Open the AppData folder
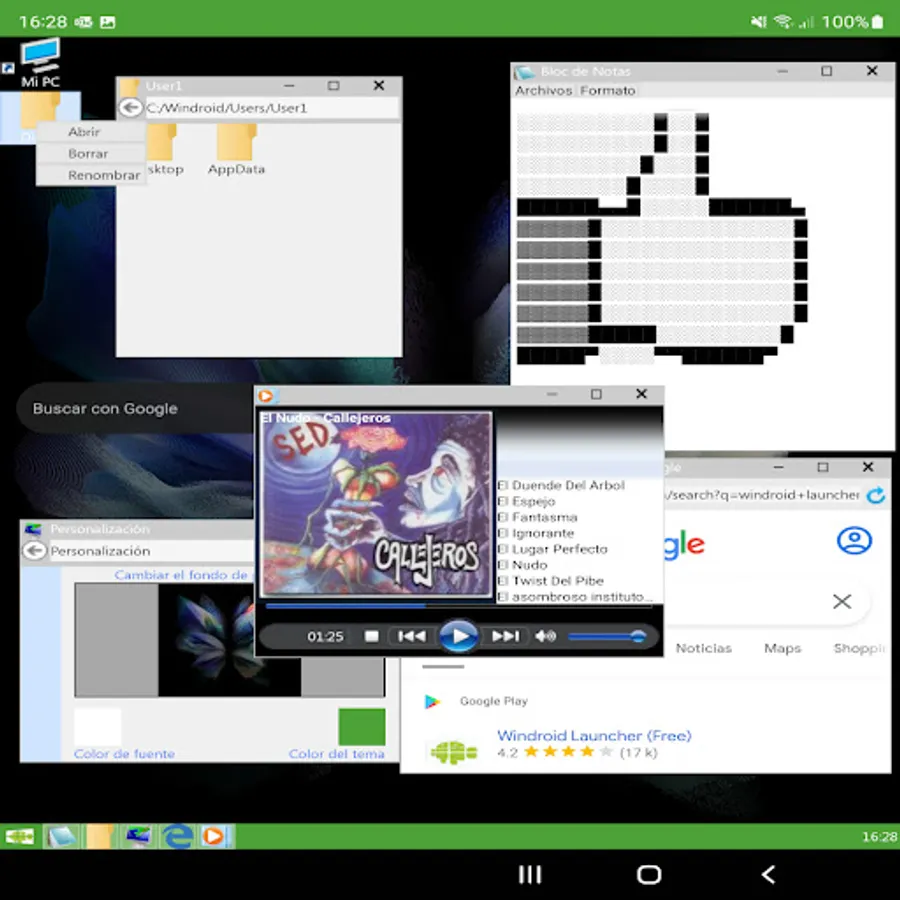 236,150
